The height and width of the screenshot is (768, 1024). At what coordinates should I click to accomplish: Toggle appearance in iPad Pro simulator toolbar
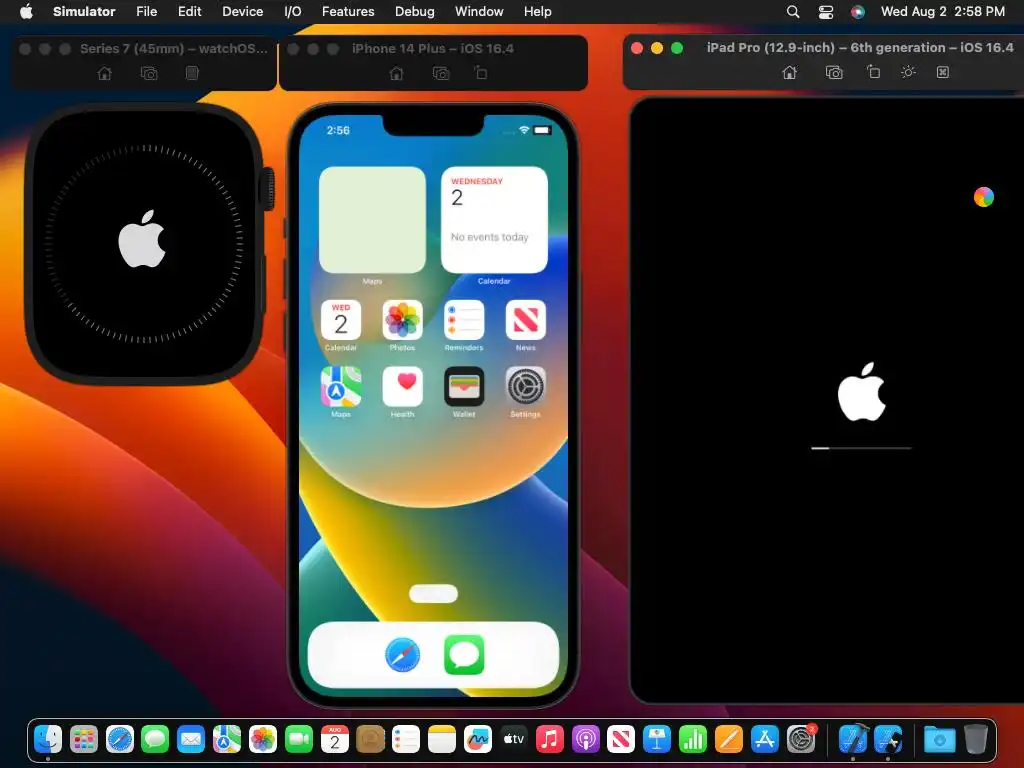908,72
